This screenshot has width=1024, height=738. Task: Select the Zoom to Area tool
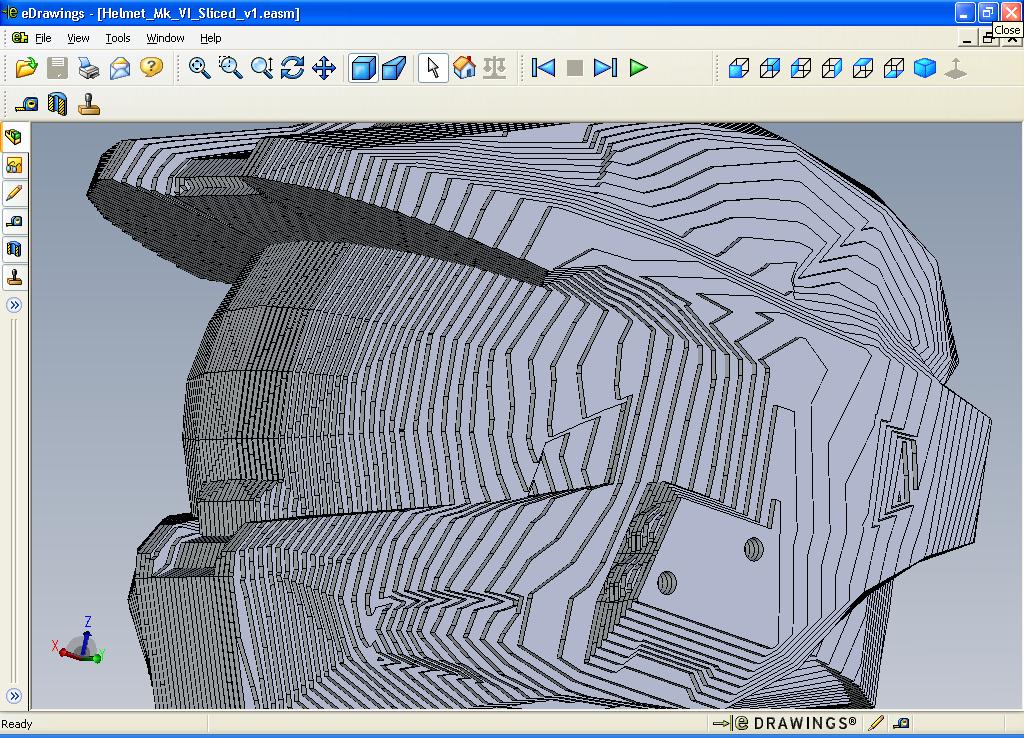pos(231,68)
